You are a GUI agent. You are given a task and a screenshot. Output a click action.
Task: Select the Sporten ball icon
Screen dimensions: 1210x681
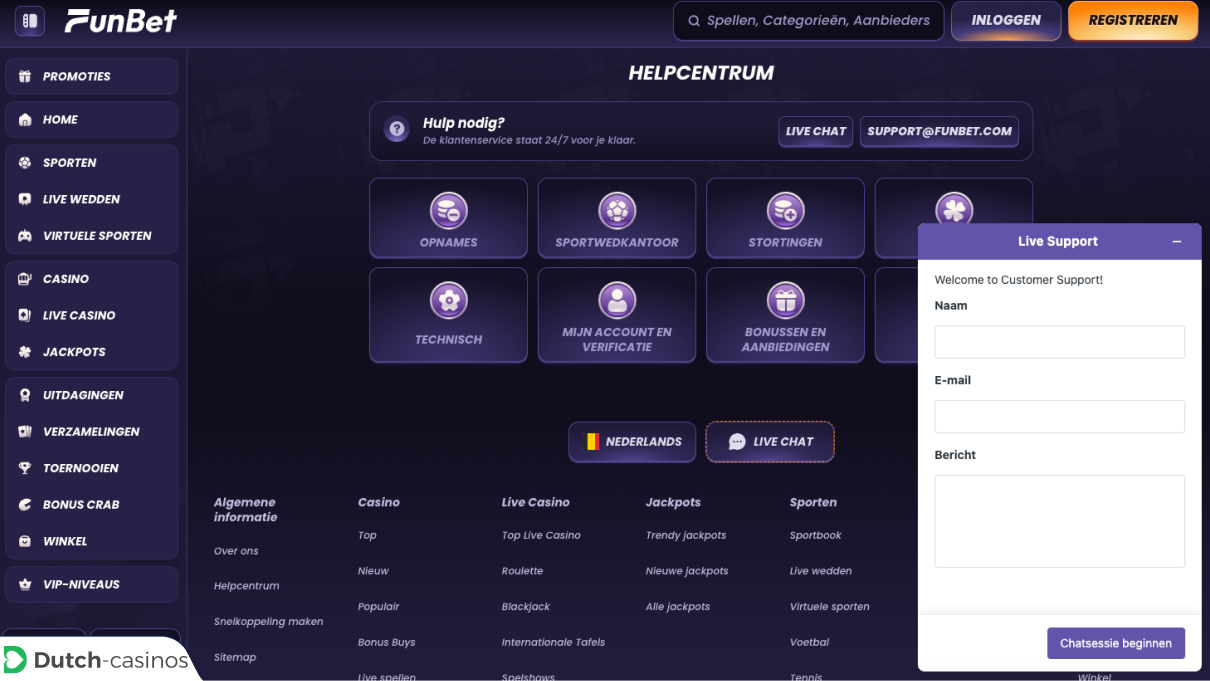coord(25,162)
